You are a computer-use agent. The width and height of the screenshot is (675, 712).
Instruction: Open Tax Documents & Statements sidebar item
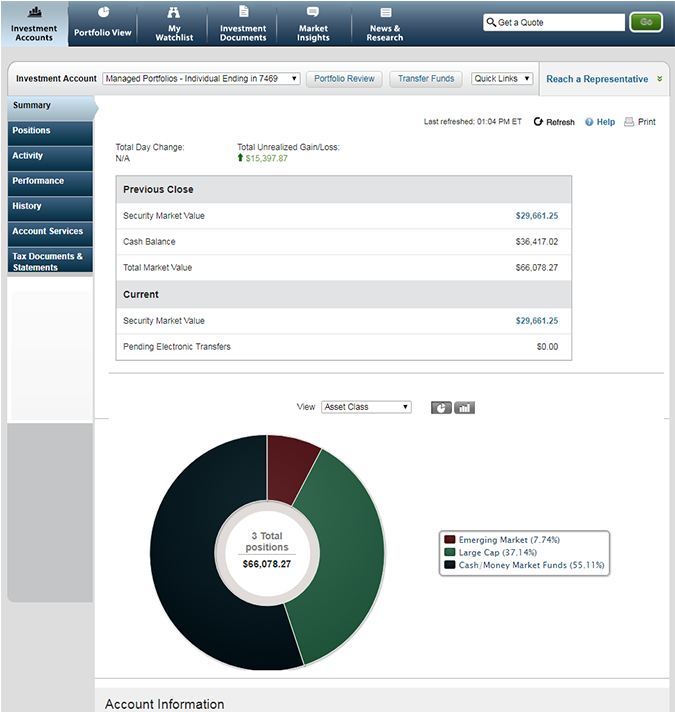(49, 262)
